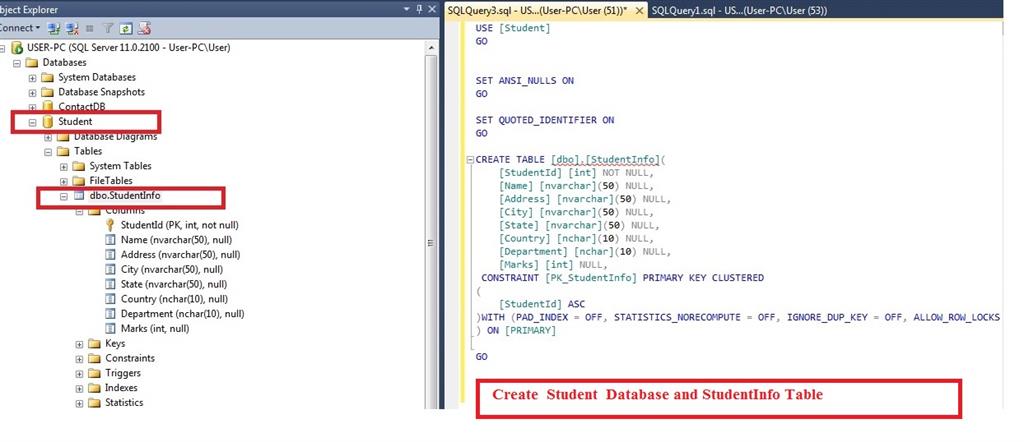Collapse the Tables folder
Image resolution: width=1024 pixels, height=442 pixels.
click(x=48, y=151)
